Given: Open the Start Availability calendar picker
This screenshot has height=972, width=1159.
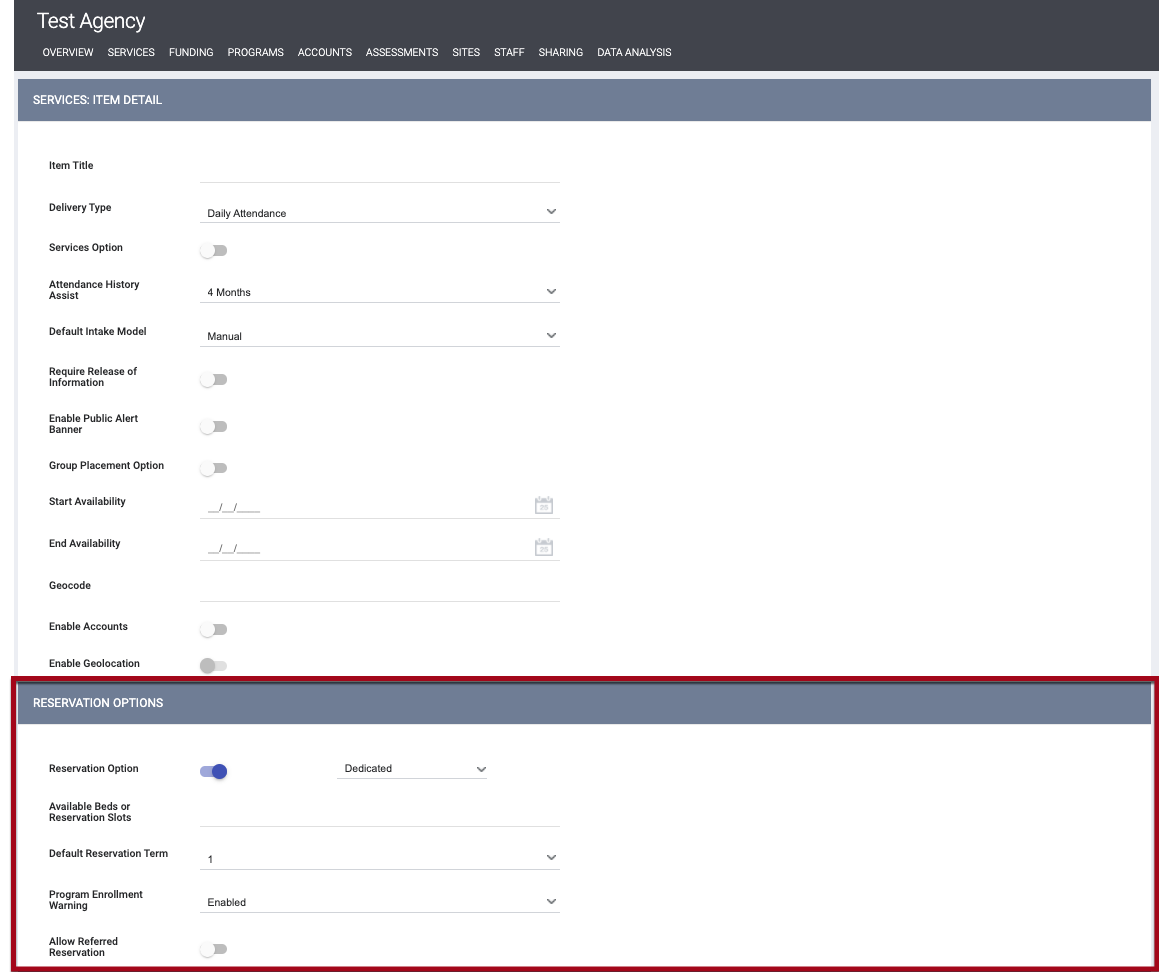Looking at the screenshot, I should pyautogui.click(x=543, y=506).
